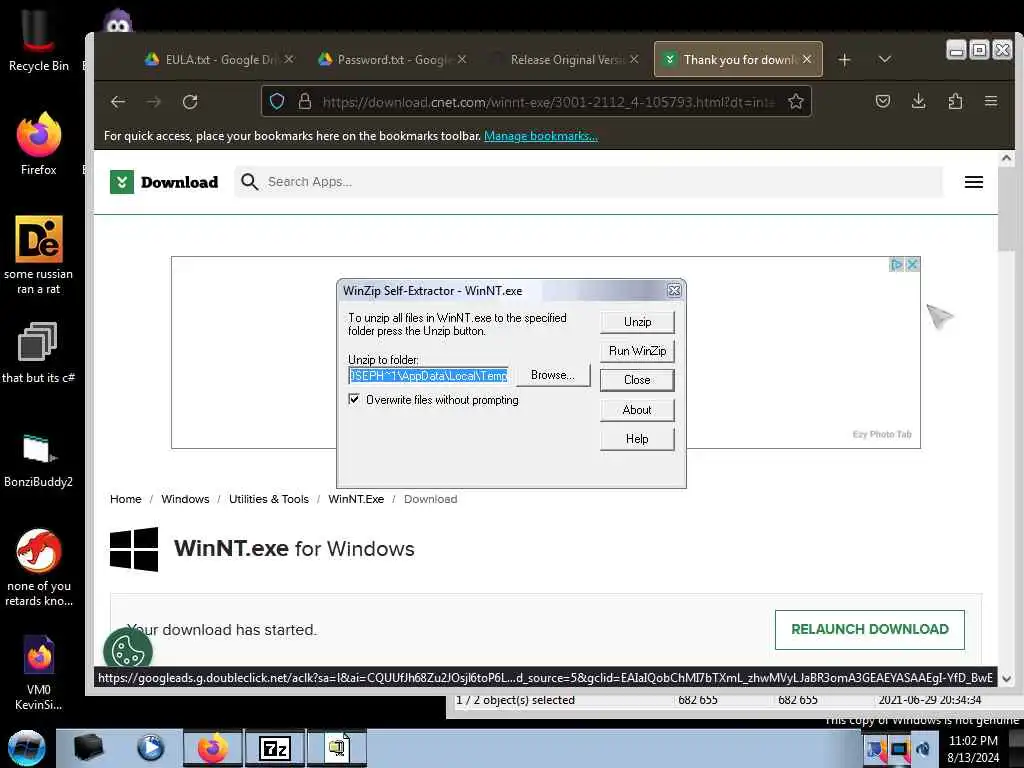Click the page vertical scrollbar thumb

(x=1006, y=209)
